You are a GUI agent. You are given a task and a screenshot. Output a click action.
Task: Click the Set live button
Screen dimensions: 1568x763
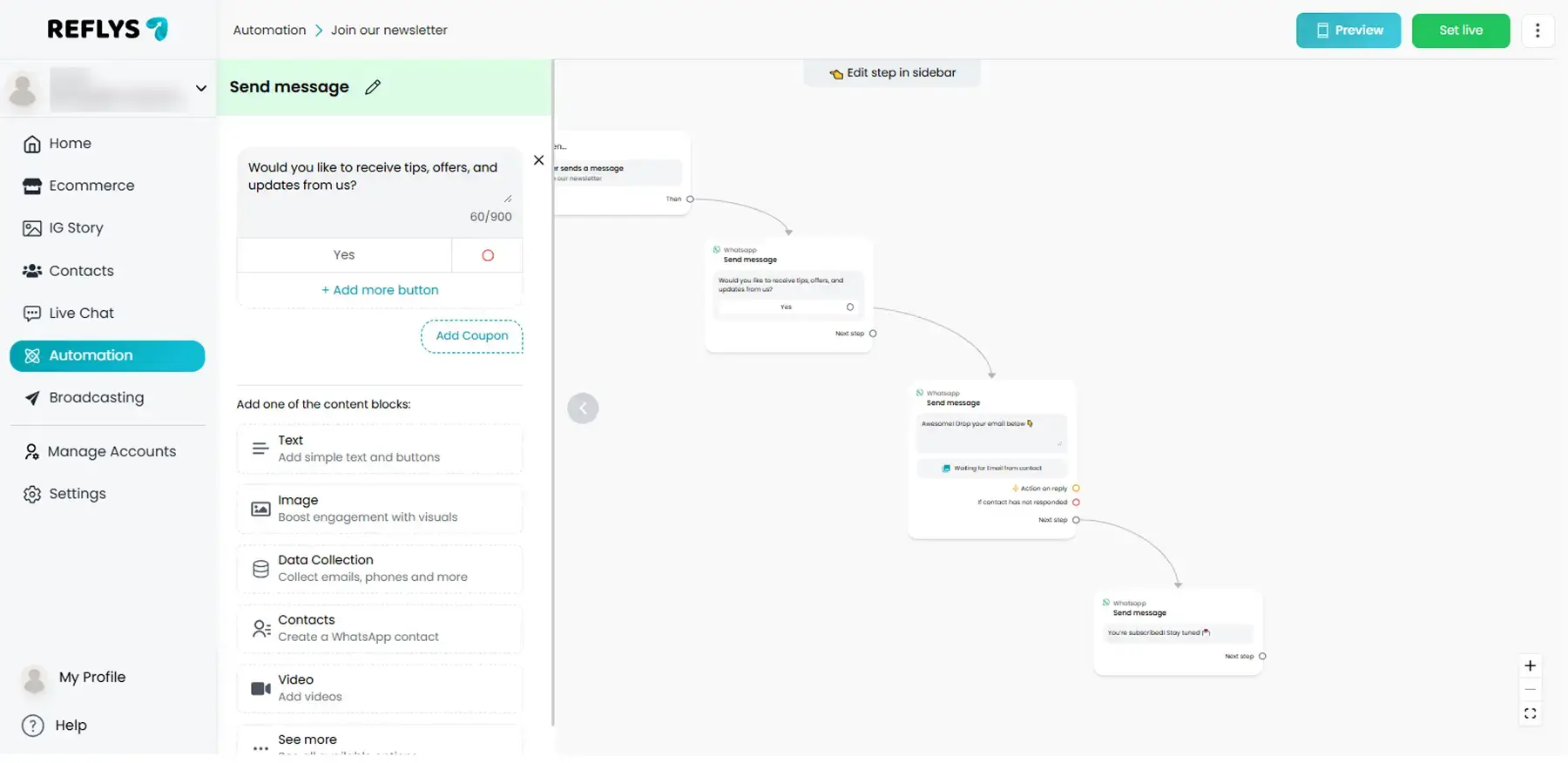point(1460,30)
